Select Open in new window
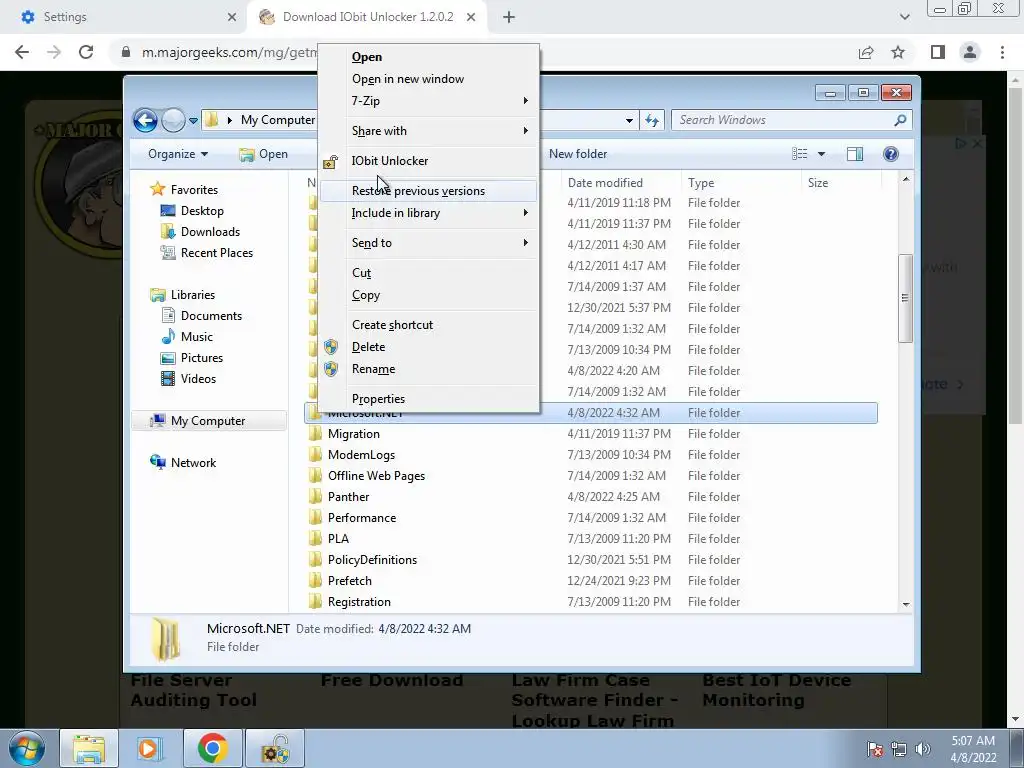Image resolution: width=1024 pixels, height=768 pixels. [428, 79]
